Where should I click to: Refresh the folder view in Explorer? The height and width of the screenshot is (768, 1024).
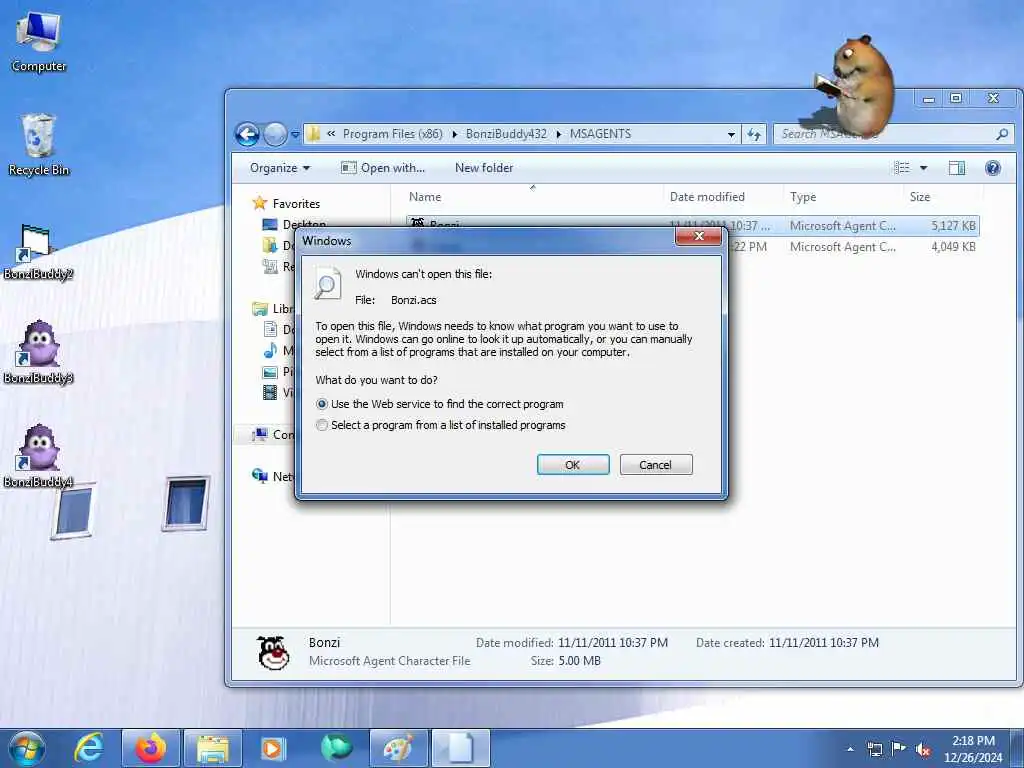[x=754, y=135]
